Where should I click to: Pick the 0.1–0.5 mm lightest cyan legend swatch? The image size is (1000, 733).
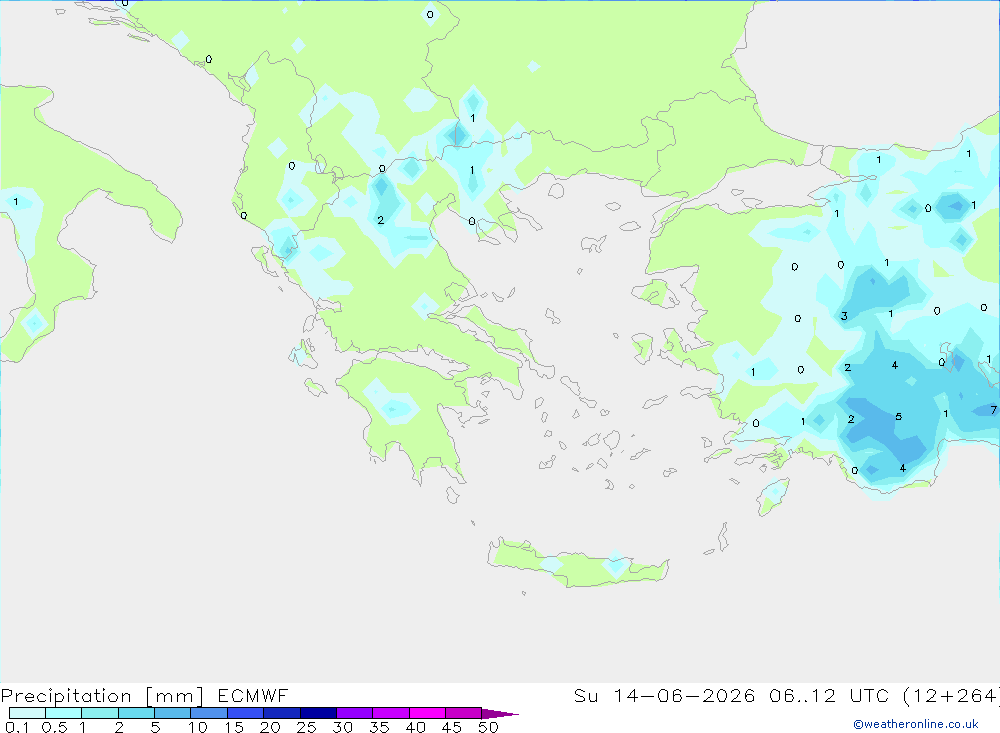[27, 713]
